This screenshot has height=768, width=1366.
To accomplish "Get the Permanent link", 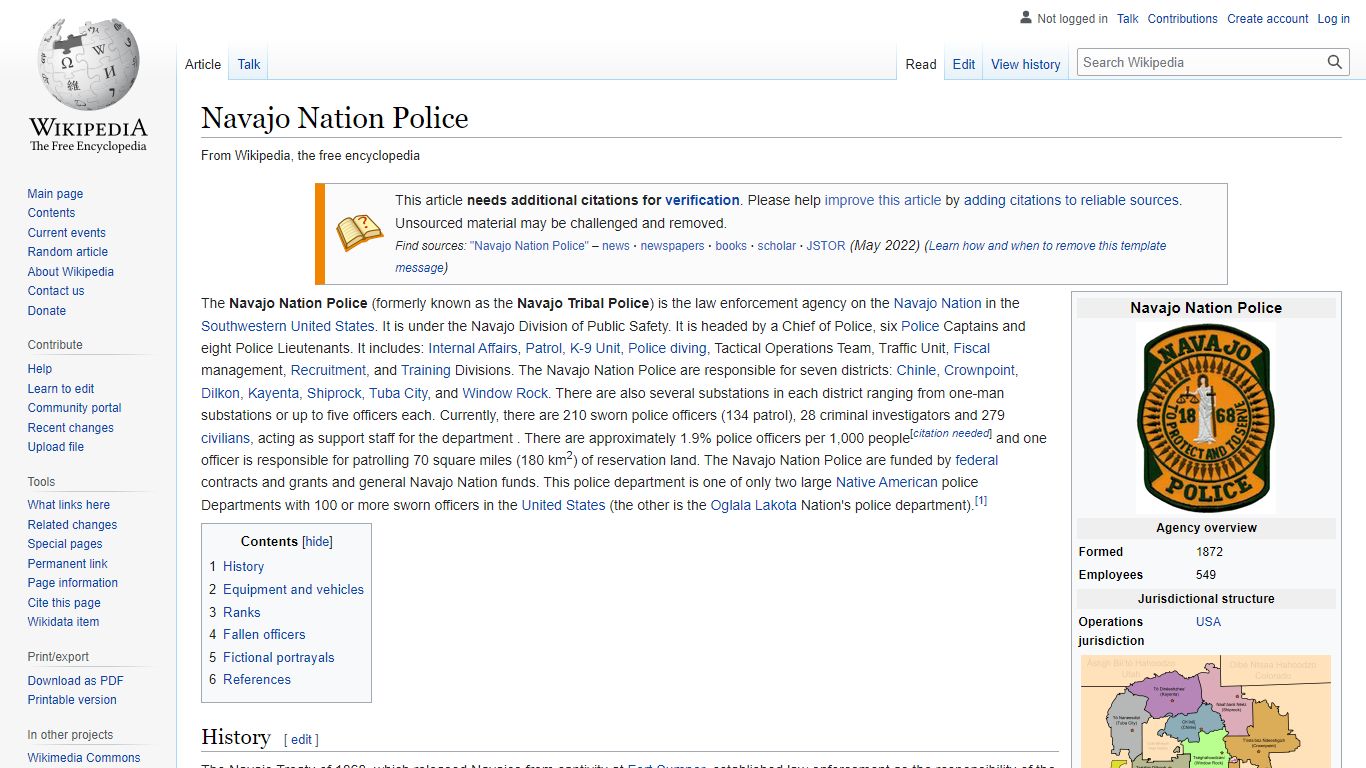I will click(67, 564).
